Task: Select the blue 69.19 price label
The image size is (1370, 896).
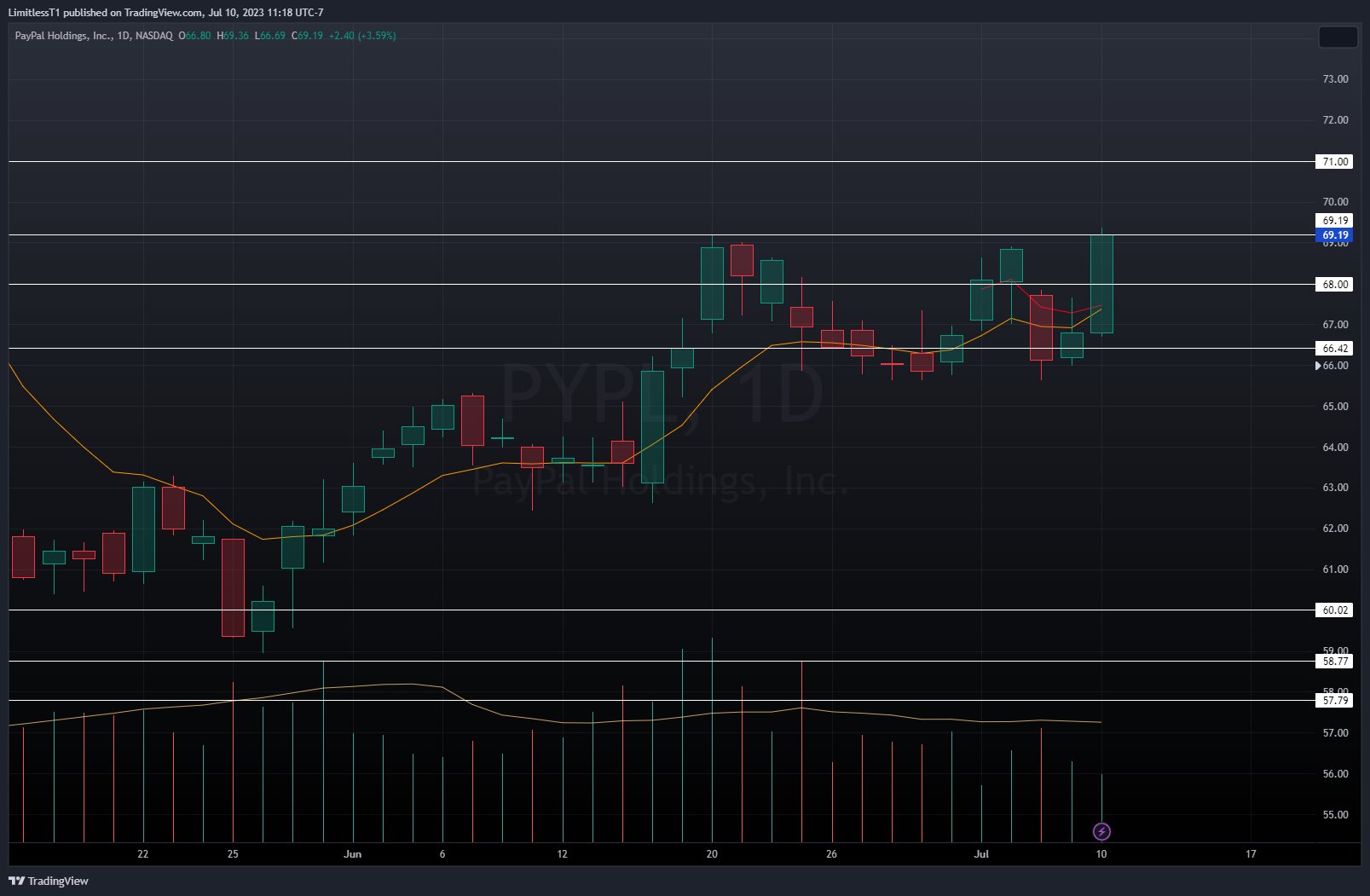Action: (x=1334, y=237)
